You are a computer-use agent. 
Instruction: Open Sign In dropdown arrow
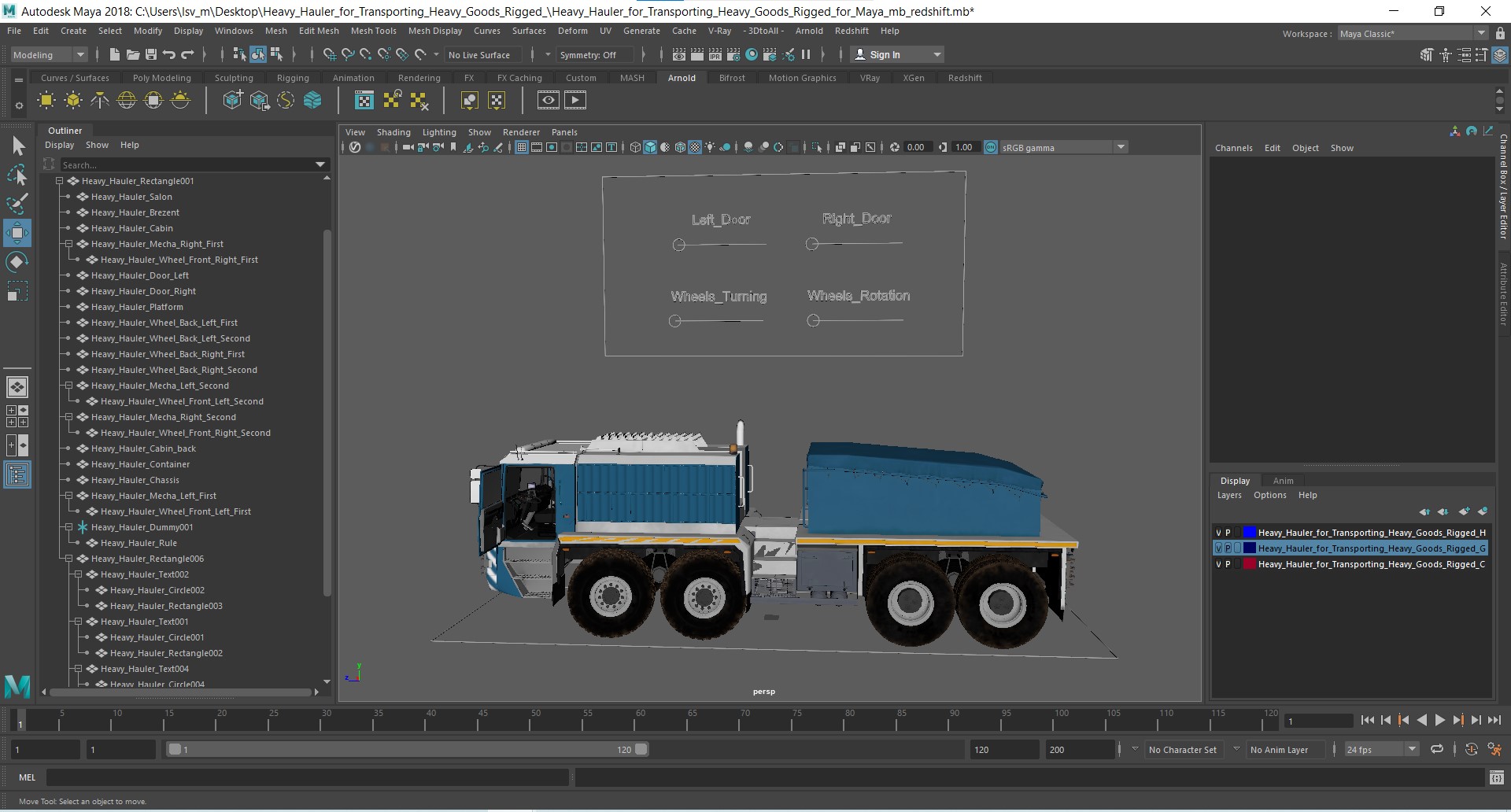tap(937, 55)
